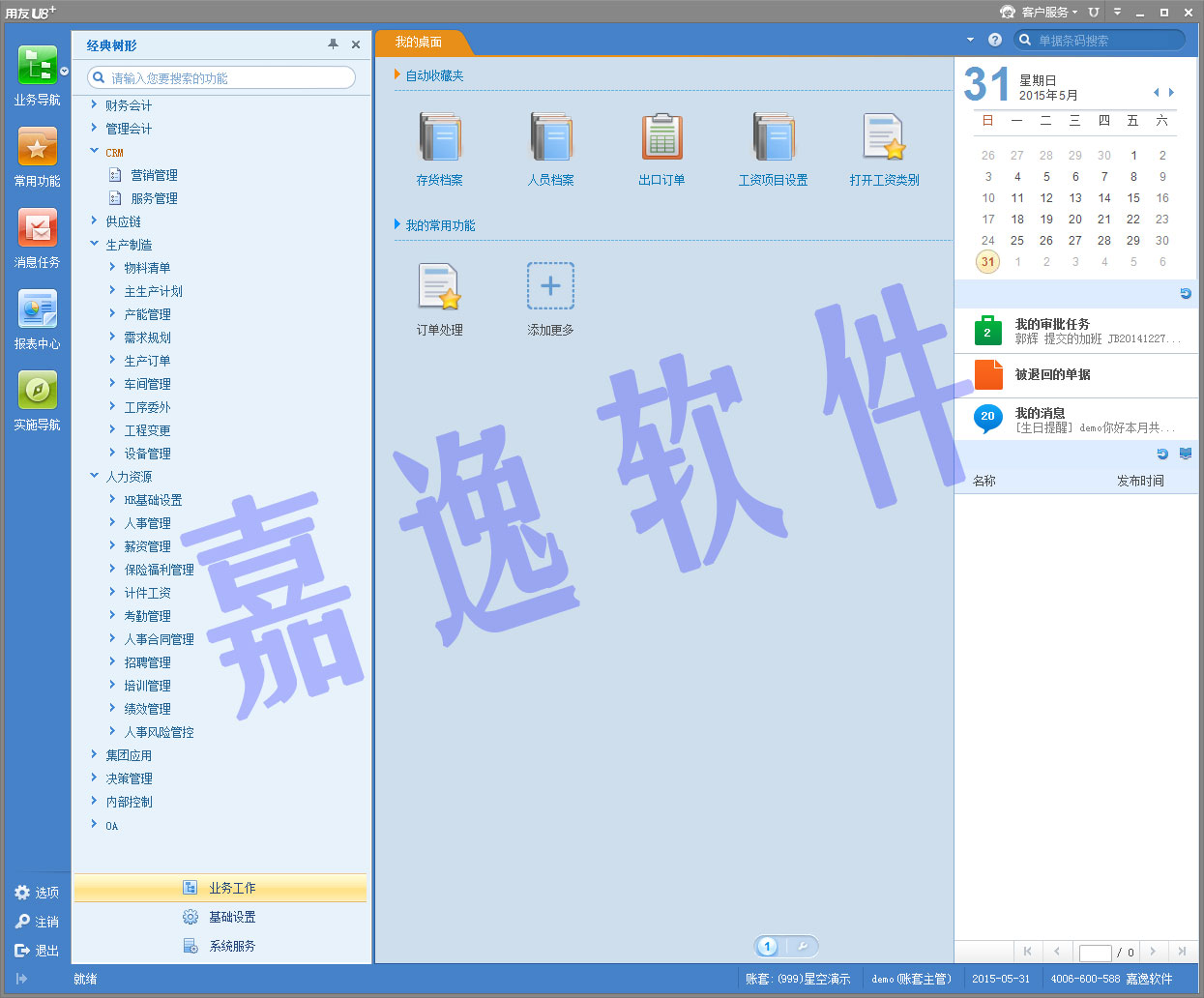This screenshot has width=1204, height=998.
Task: Open the 实施导航 compass icon
Action: pos(37,391)
